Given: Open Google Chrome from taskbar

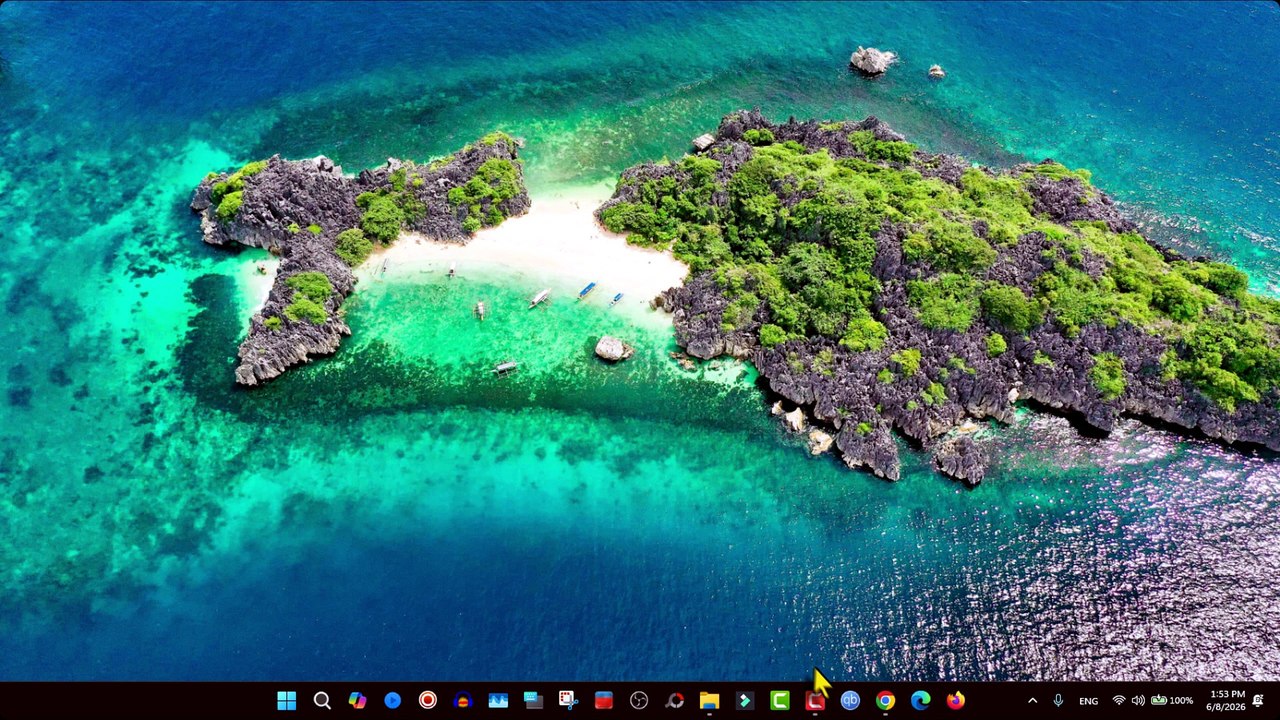Looking at the screenshot, I should coord(885,701).
